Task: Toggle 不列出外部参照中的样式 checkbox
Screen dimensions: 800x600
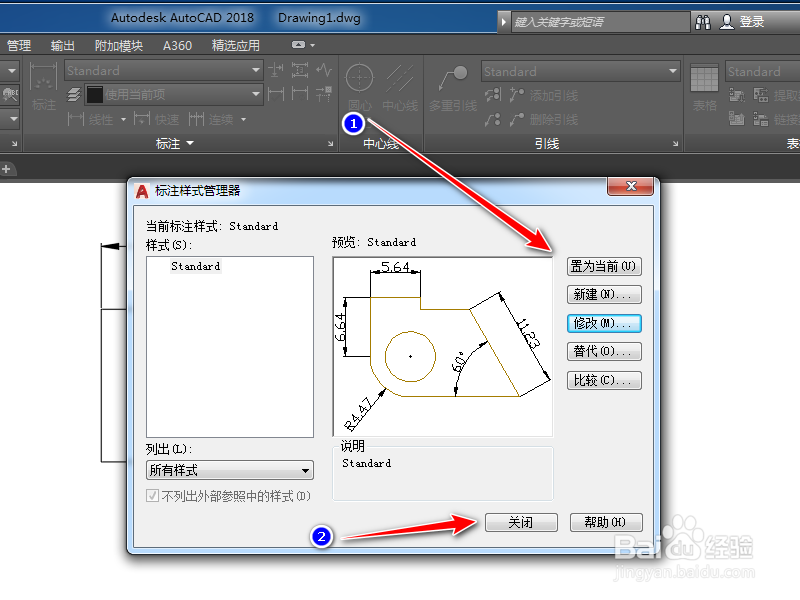Action: coord(152,495)
